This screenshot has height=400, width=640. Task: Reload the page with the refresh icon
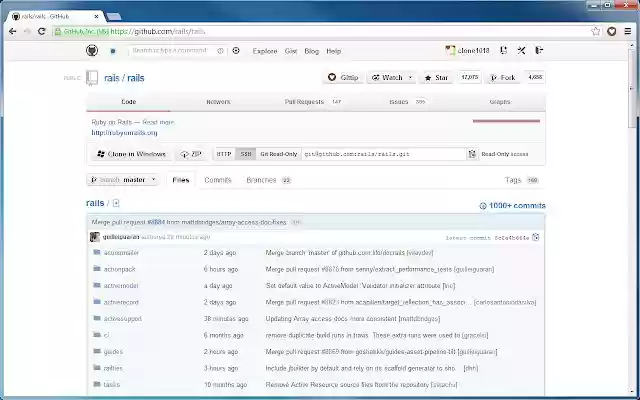(42, 31)
